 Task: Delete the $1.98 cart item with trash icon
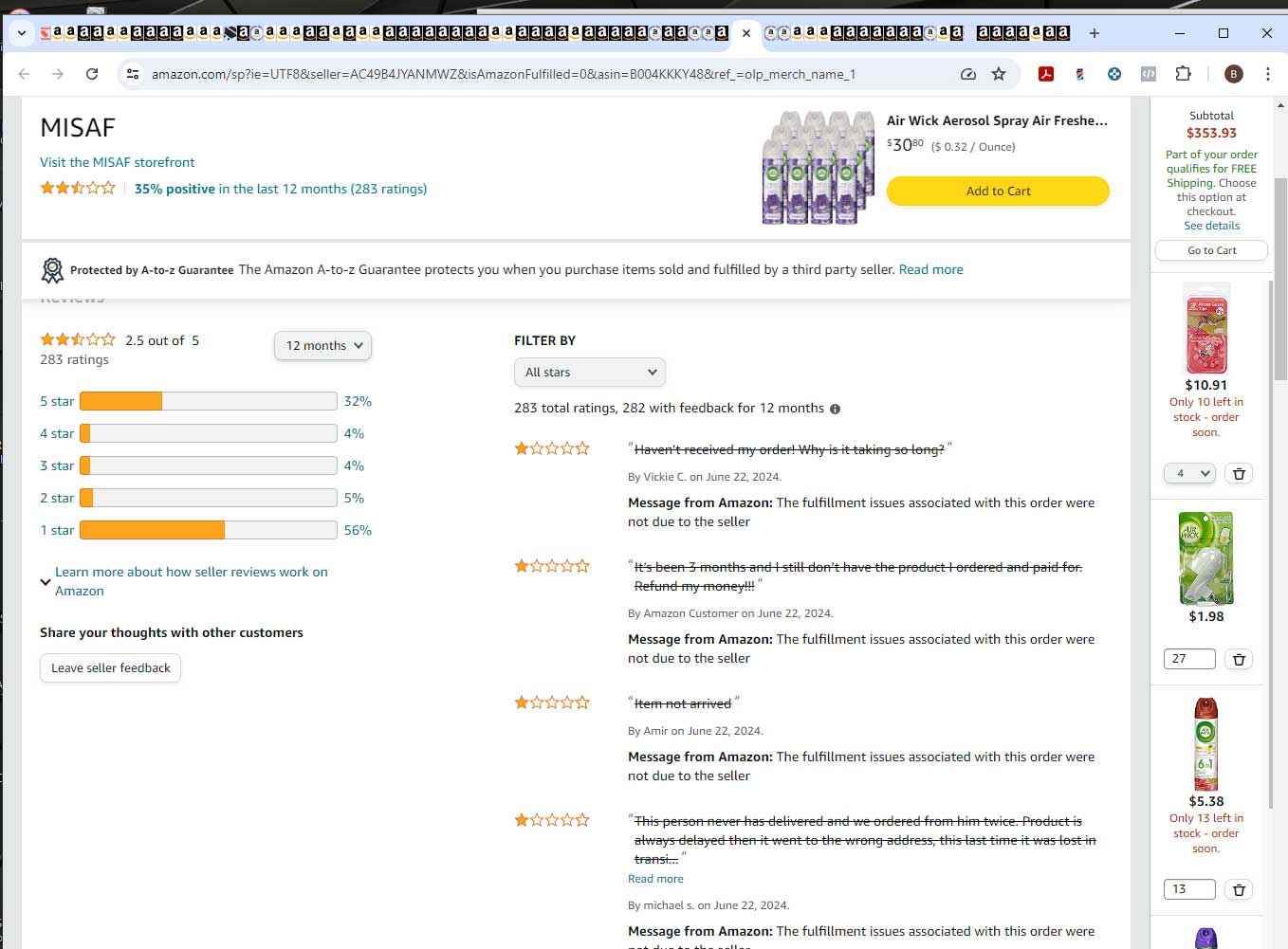tap(1239, 659)
